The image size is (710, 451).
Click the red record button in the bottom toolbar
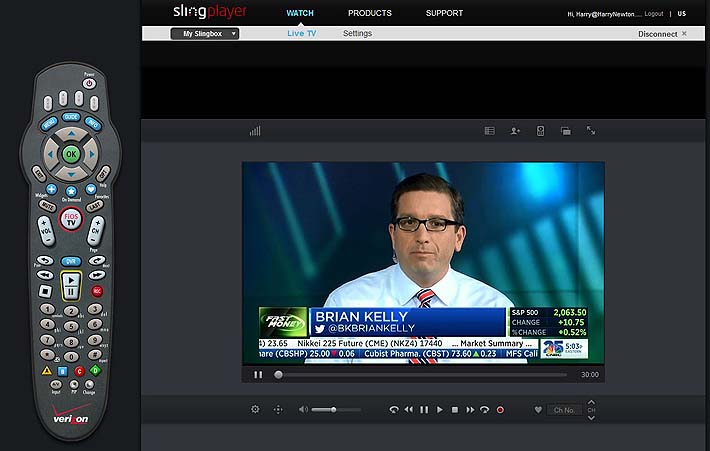(500, 410)
